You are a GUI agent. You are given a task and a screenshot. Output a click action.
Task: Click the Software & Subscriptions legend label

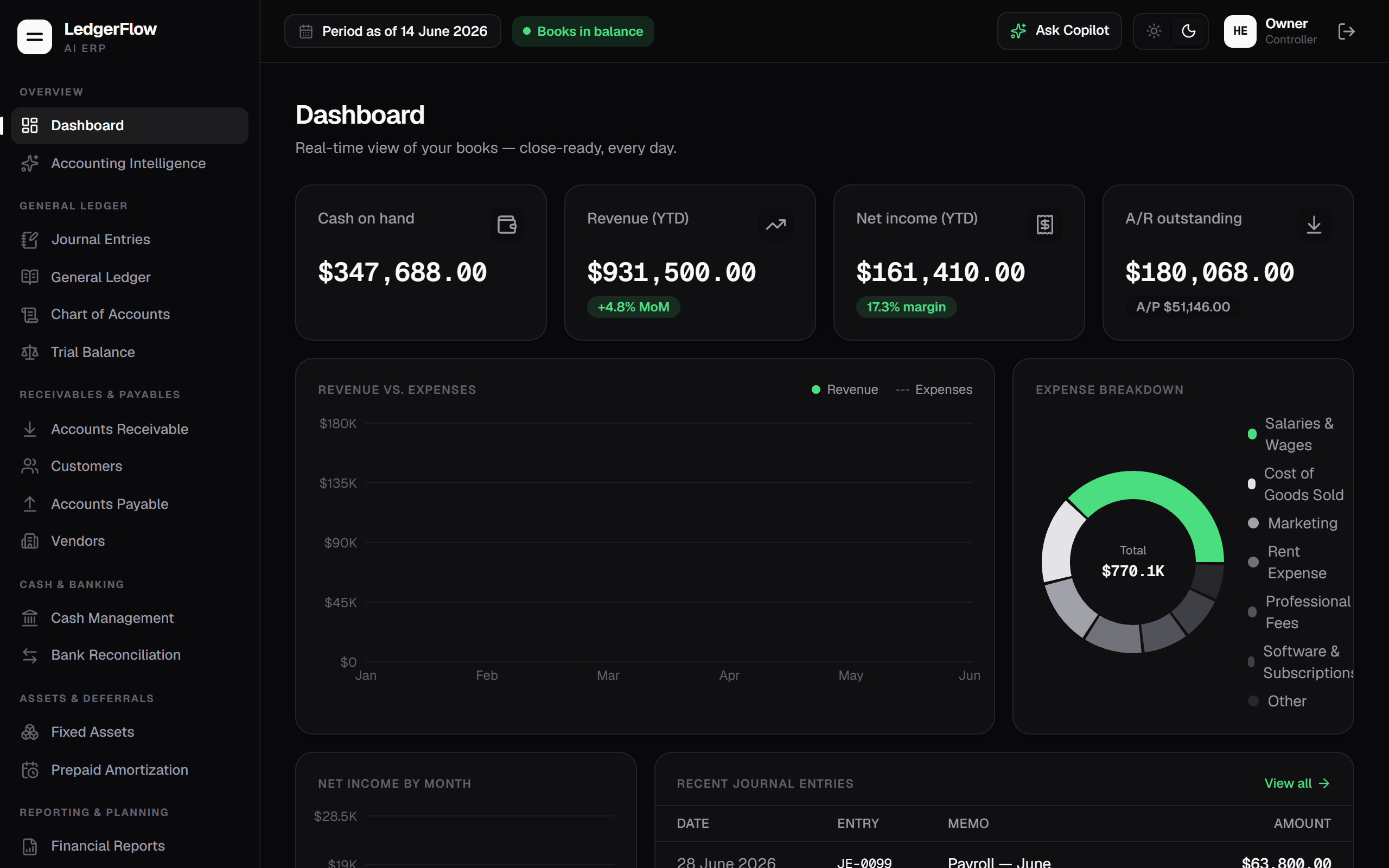pyautogui.click(x=1308, y=662)
